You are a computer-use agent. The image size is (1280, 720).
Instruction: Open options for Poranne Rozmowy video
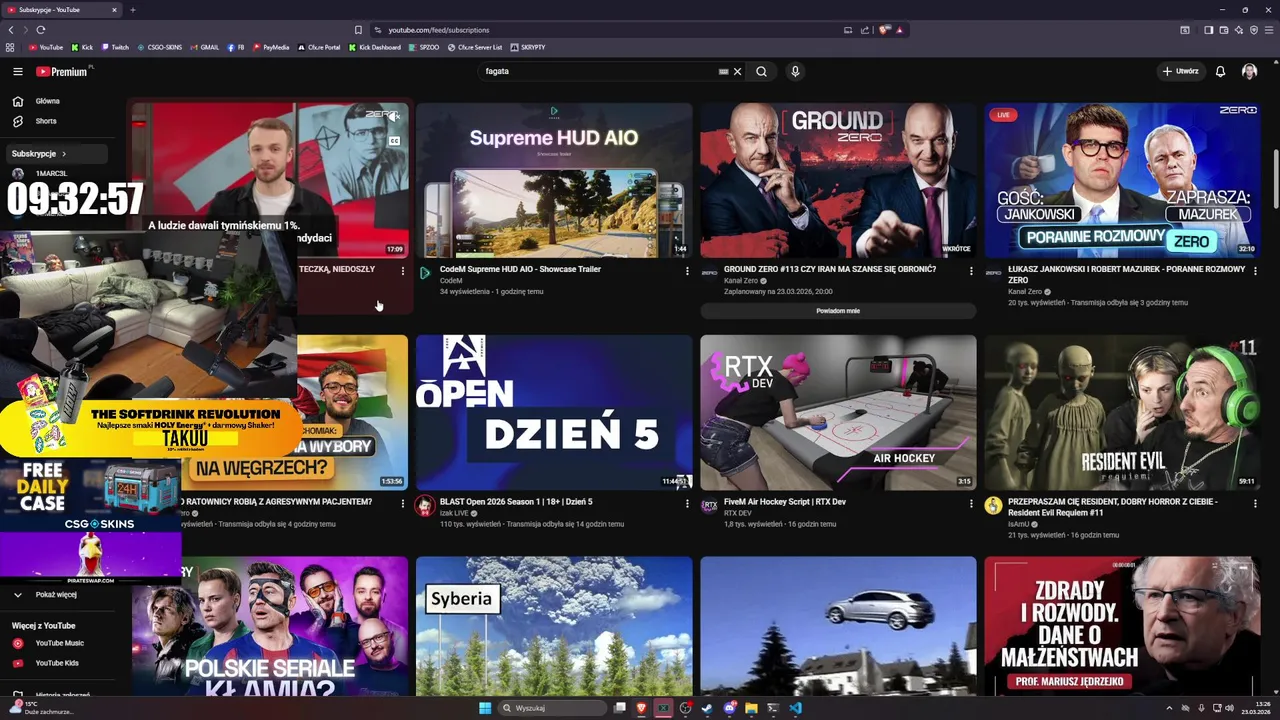(1255, 271)
